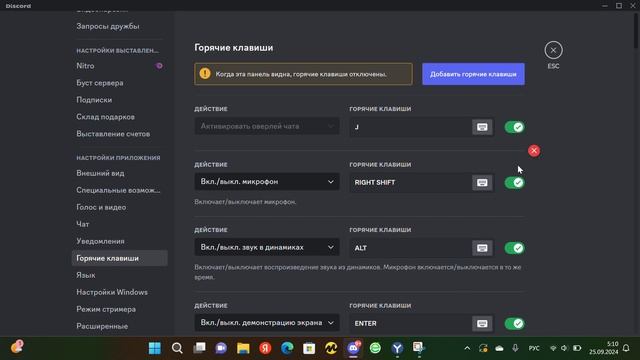Open 'Вкл./выкл. микрофон' action dropdown
The height and width of the screenshot is (360, 640).
click(x=267, y=182)
